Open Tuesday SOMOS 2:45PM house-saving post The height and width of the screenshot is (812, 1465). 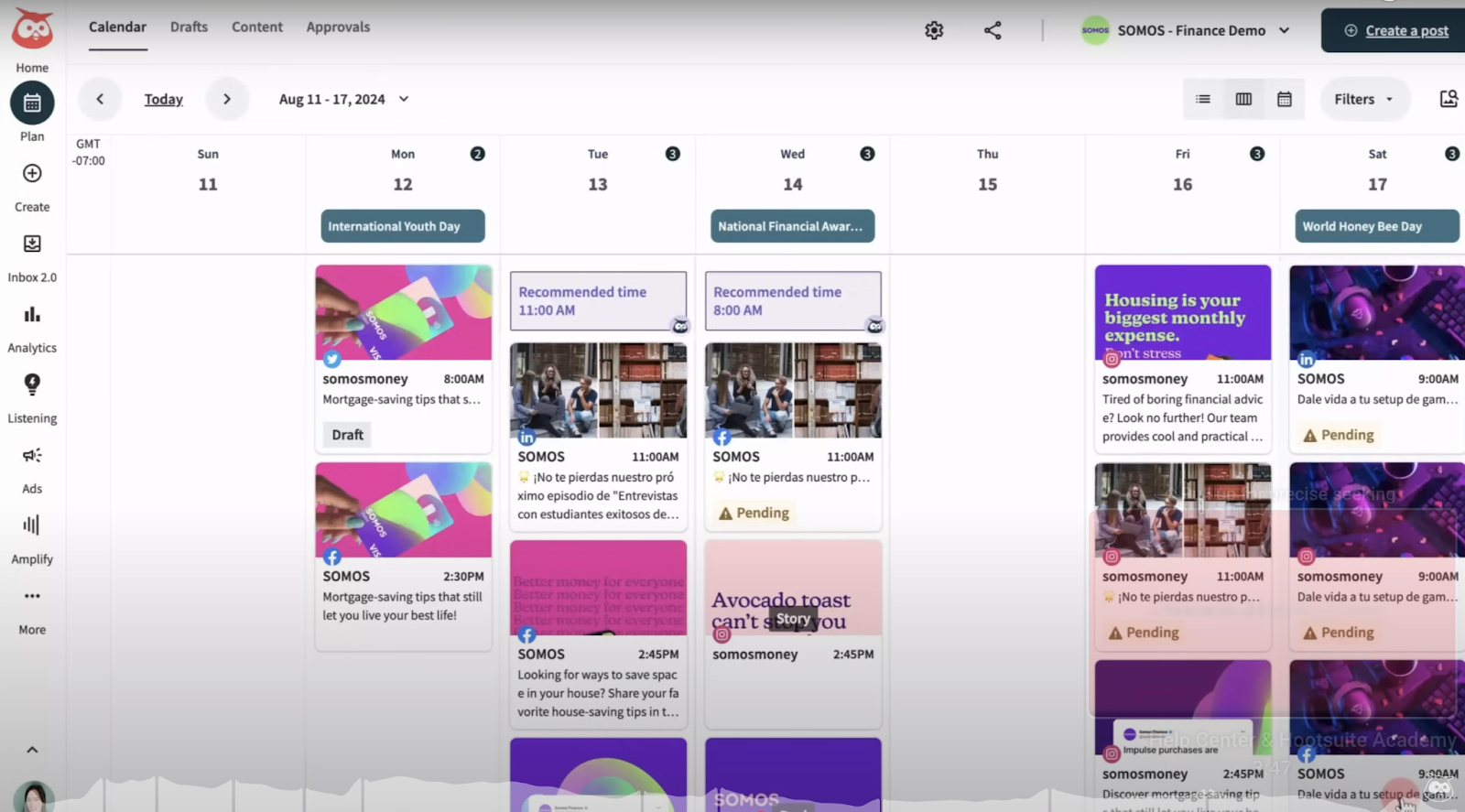click(598, 634)
